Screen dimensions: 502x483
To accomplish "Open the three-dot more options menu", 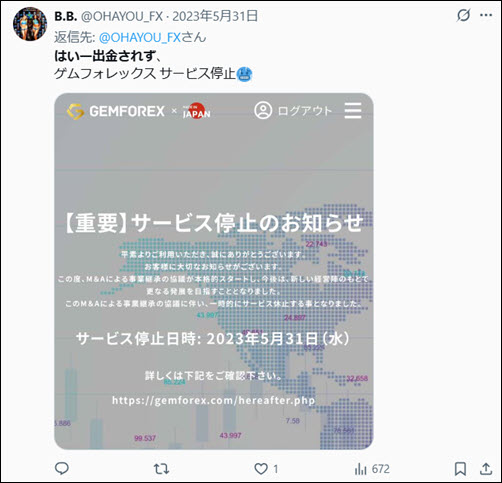I will pos(486,15).
